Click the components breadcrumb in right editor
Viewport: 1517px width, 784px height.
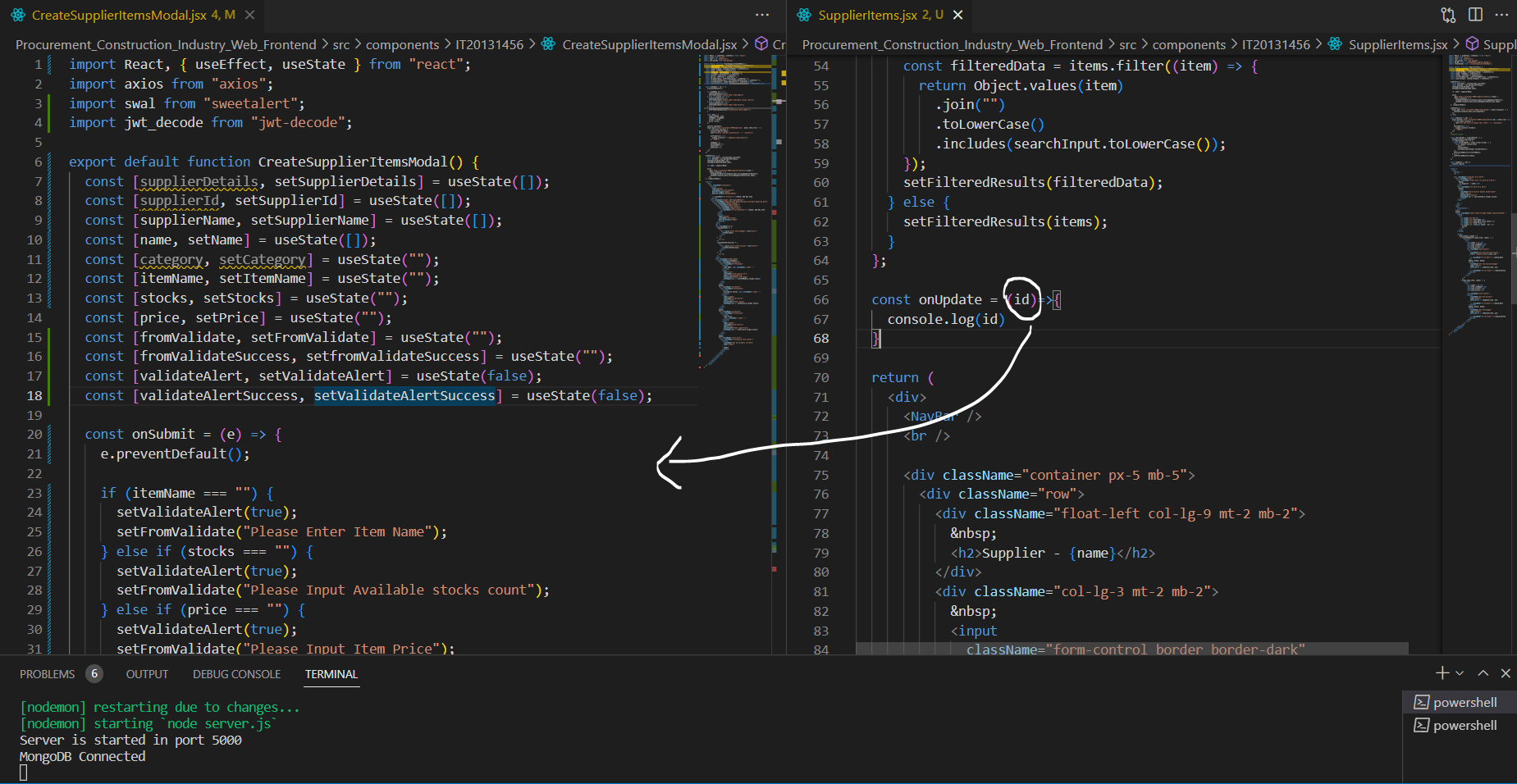click(1189, 44)
